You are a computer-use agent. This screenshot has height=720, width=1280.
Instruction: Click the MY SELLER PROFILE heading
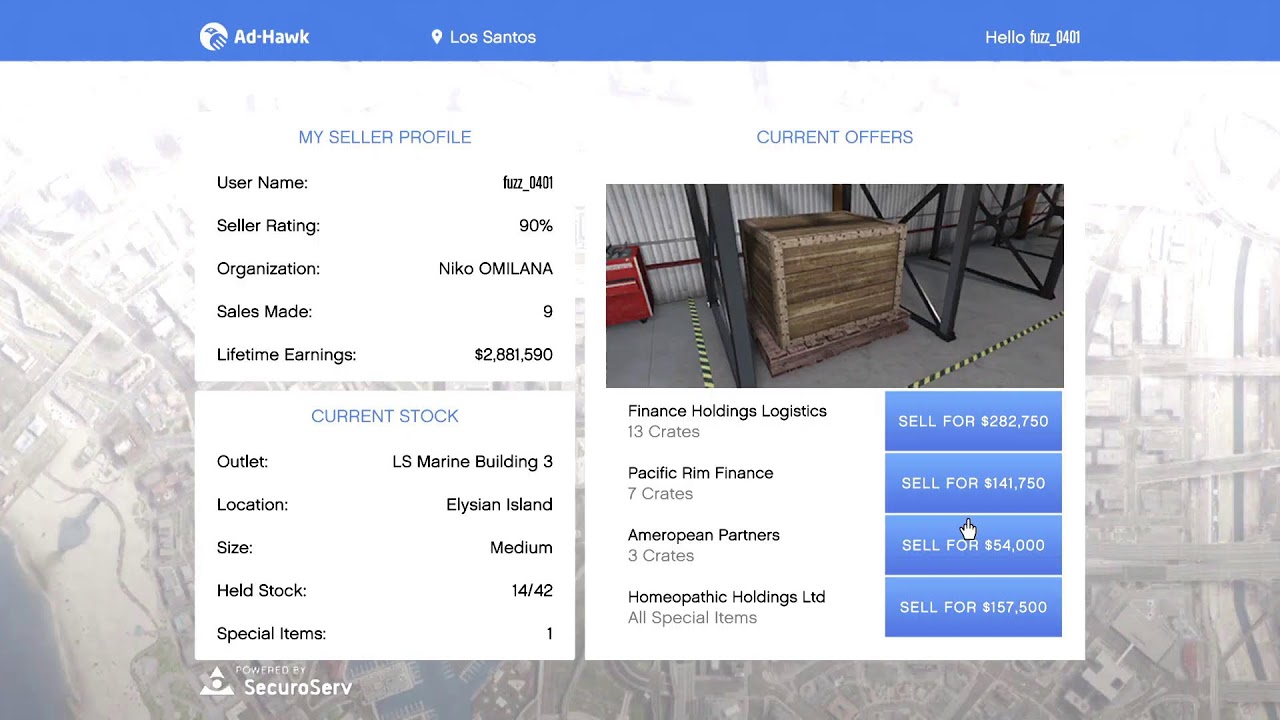tap(385, 137)
